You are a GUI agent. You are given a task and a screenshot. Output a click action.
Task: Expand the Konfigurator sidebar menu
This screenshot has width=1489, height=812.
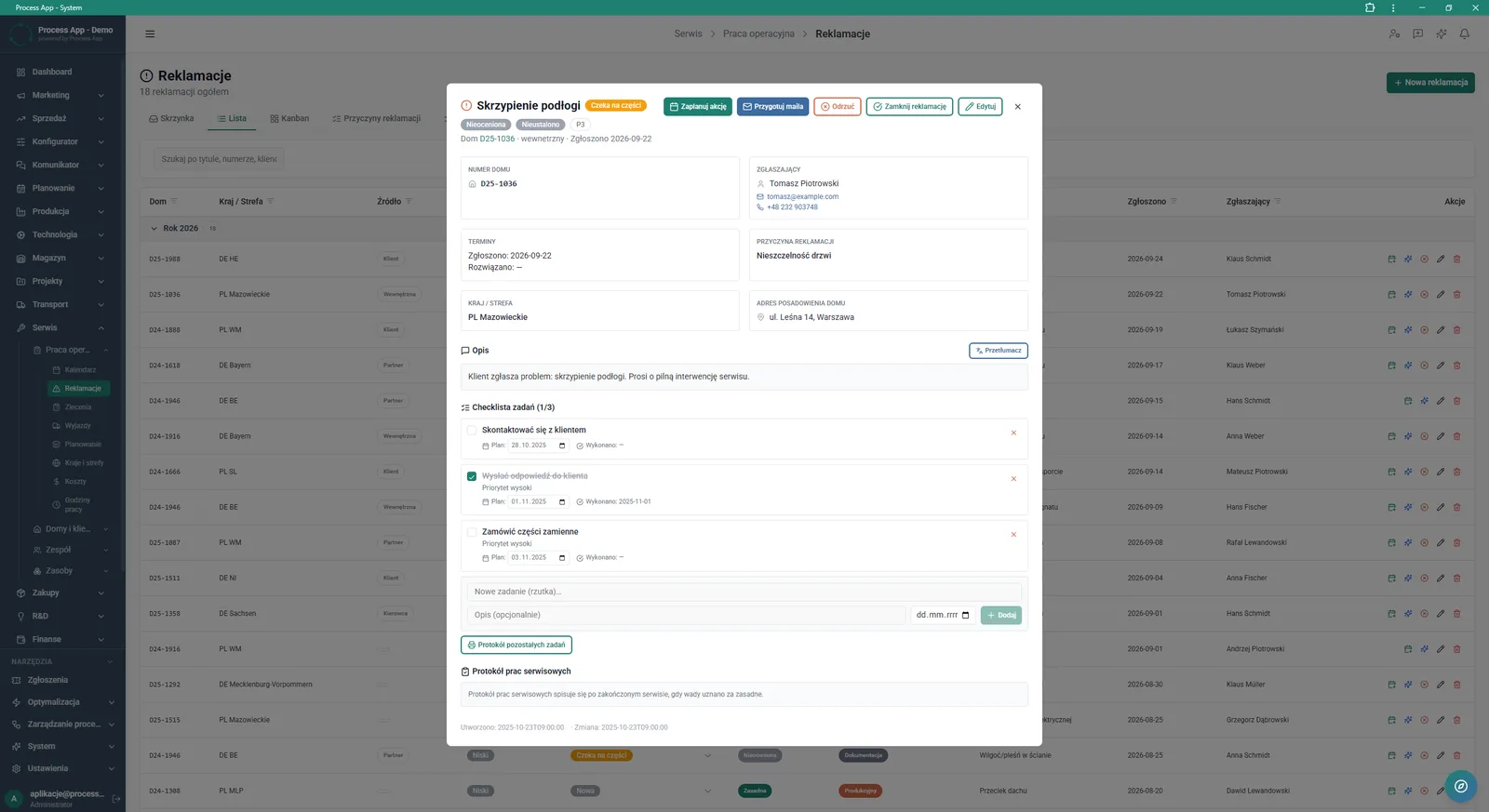tap(62, 141)
